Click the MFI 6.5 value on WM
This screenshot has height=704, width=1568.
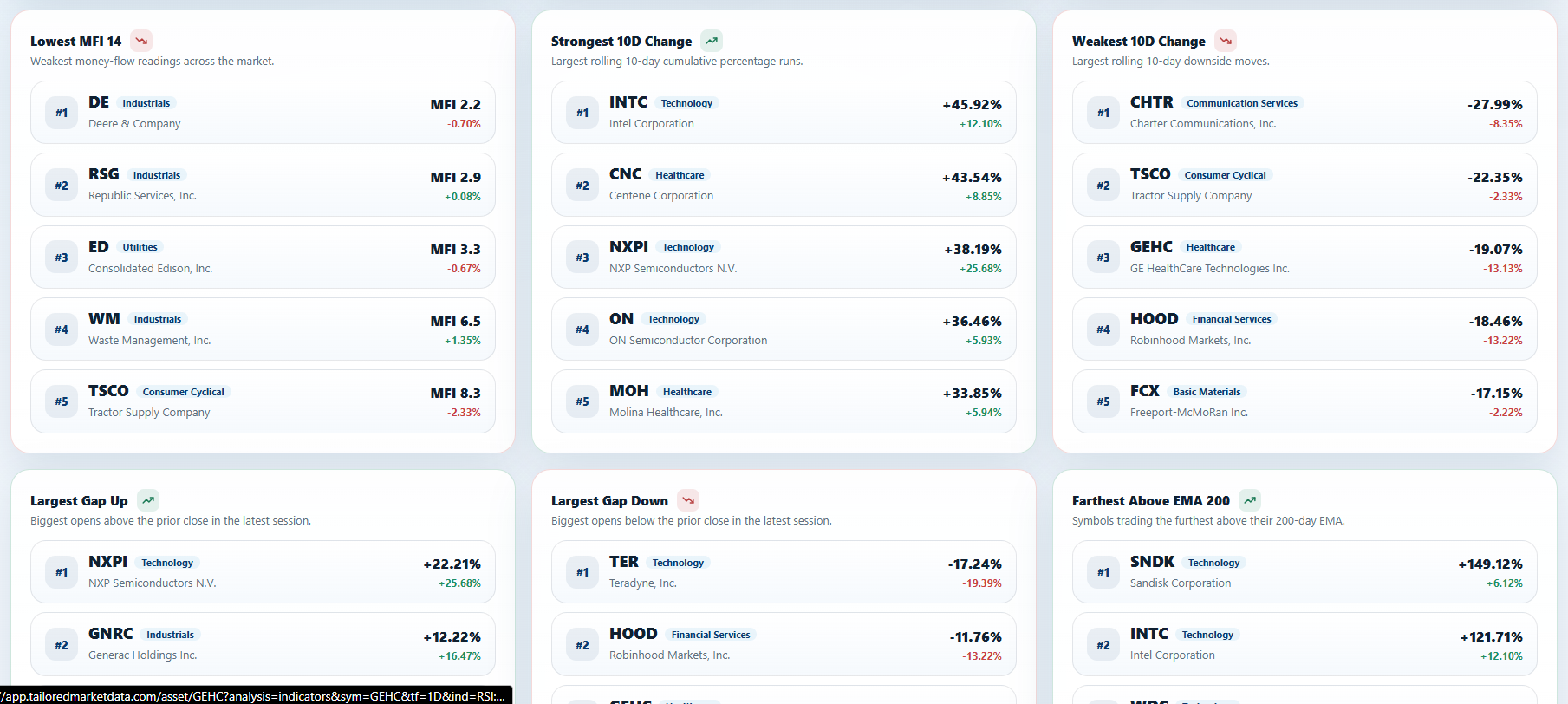(455, 321)
